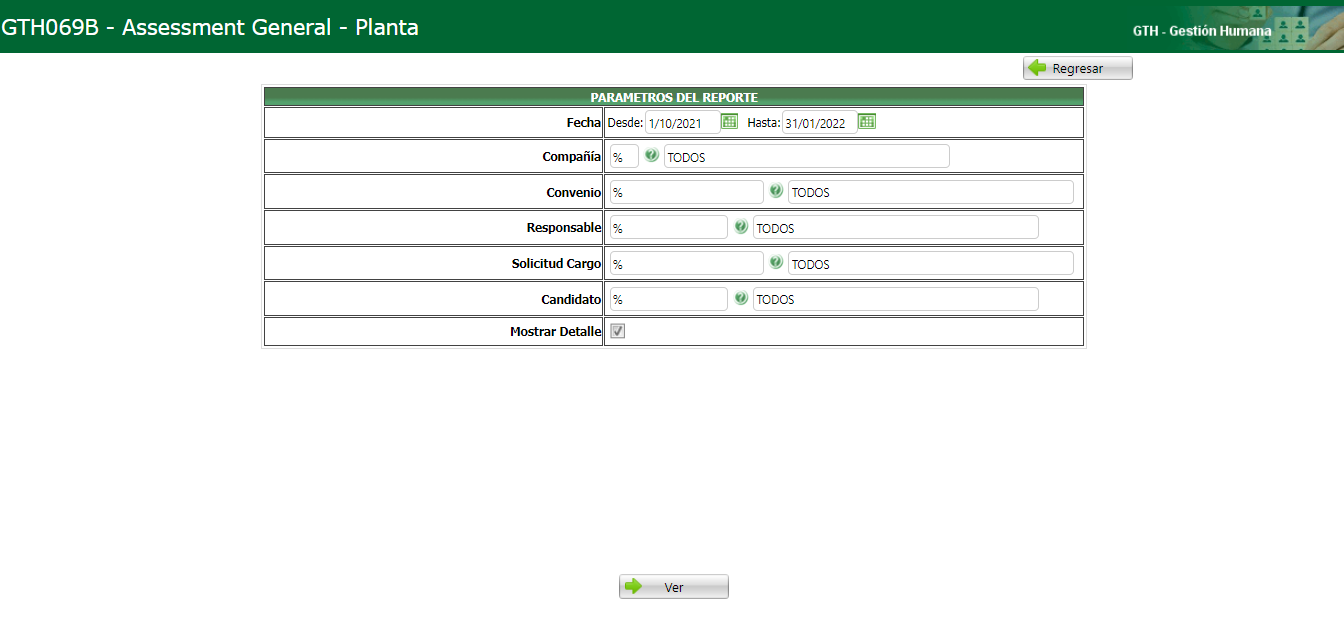This screenshot has width=1344, height=631.
Task: Open Convenio lookup help icon
Action: pyautogui.click(x=776, y=191)
